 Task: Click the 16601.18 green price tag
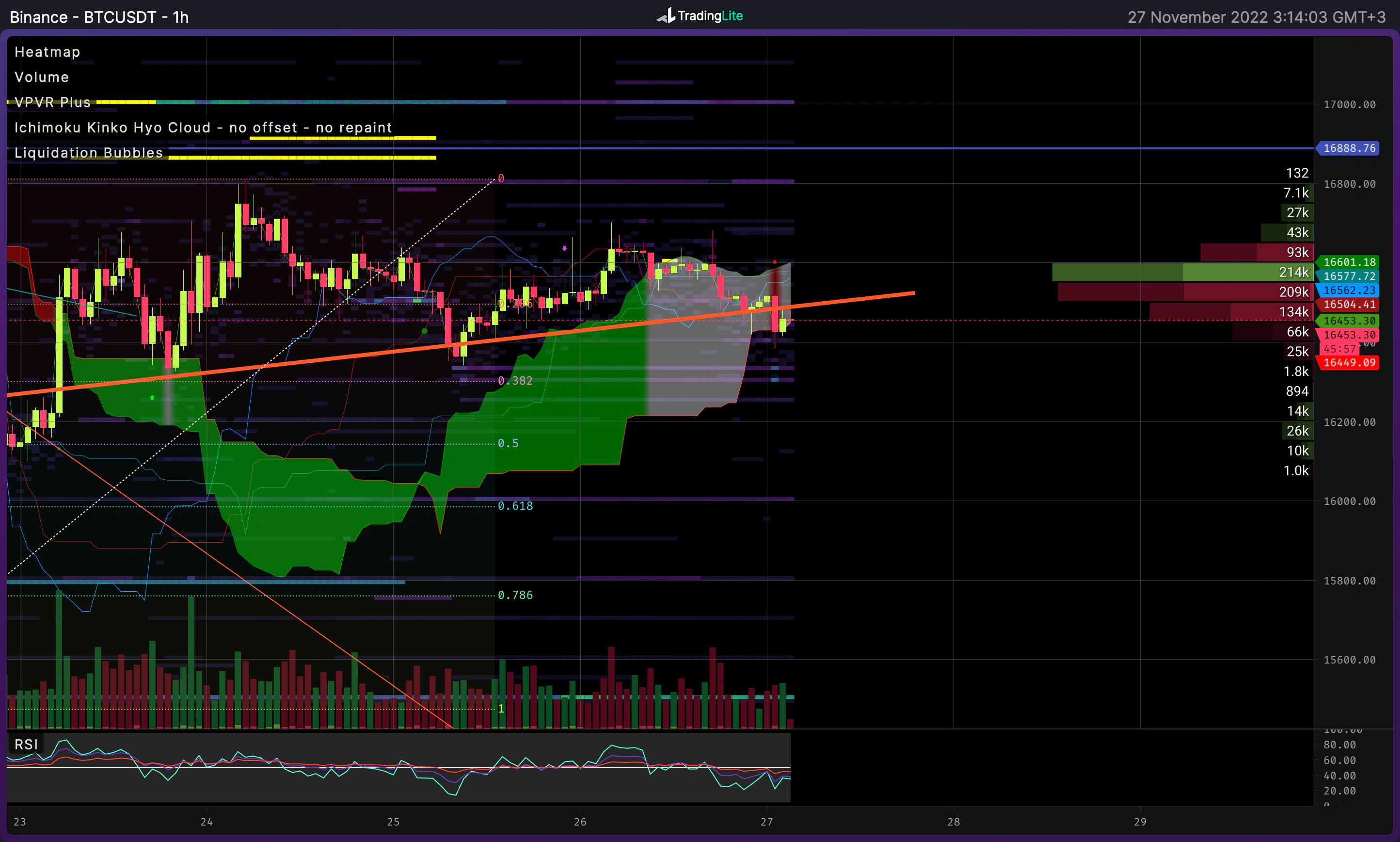pos(1347,262)
